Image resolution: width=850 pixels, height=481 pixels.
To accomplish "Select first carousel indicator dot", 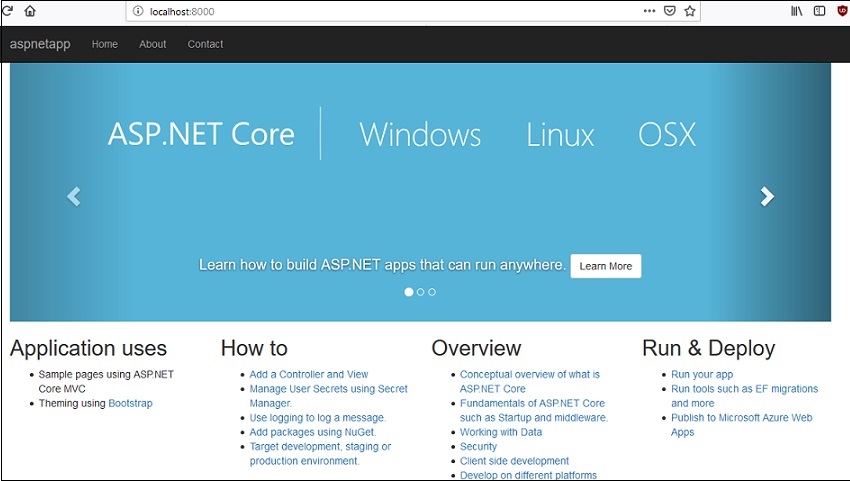I will tap(409, 292).
